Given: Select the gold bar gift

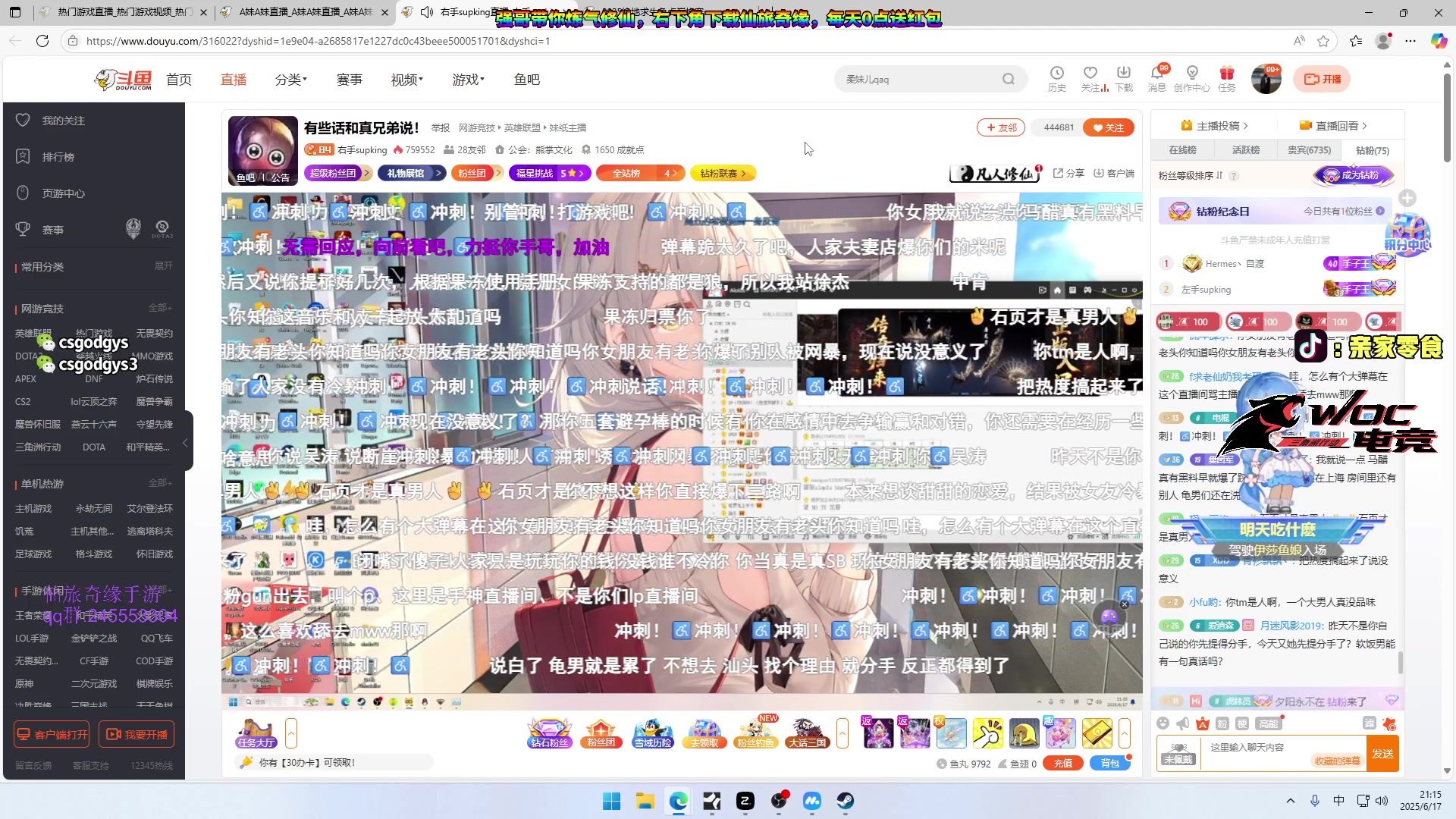Looking at the screenshot, I should click(1097, 733).
